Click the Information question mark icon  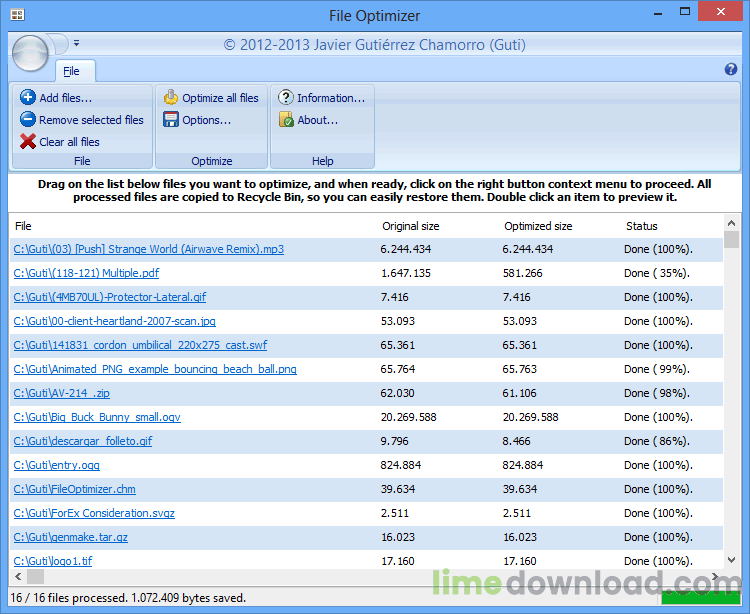coord(286,98)
